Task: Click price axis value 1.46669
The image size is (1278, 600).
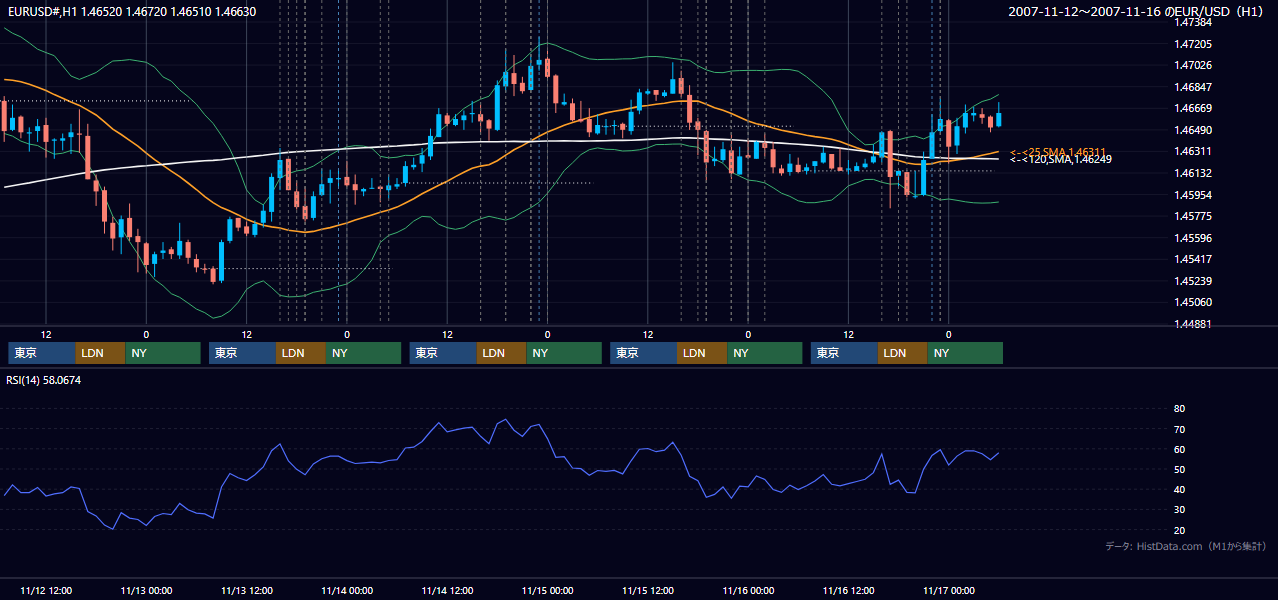Action: (x=1193, y=109)
